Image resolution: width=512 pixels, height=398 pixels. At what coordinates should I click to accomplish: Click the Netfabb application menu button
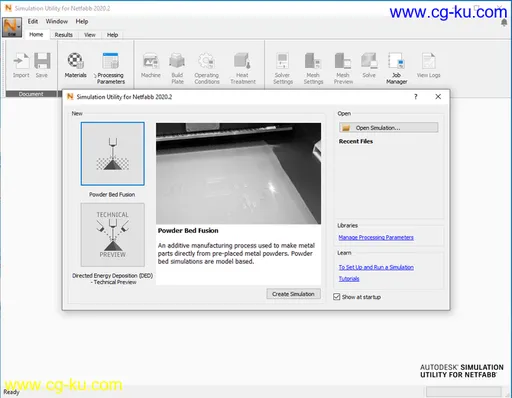tap(12, 27)
